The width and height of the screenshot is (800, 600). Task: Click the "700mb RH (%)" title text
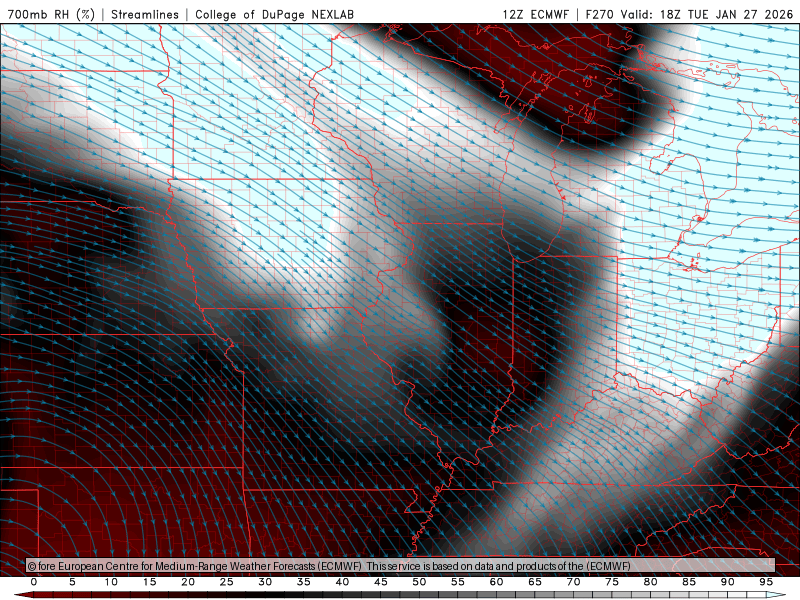(x=51, y=14)
